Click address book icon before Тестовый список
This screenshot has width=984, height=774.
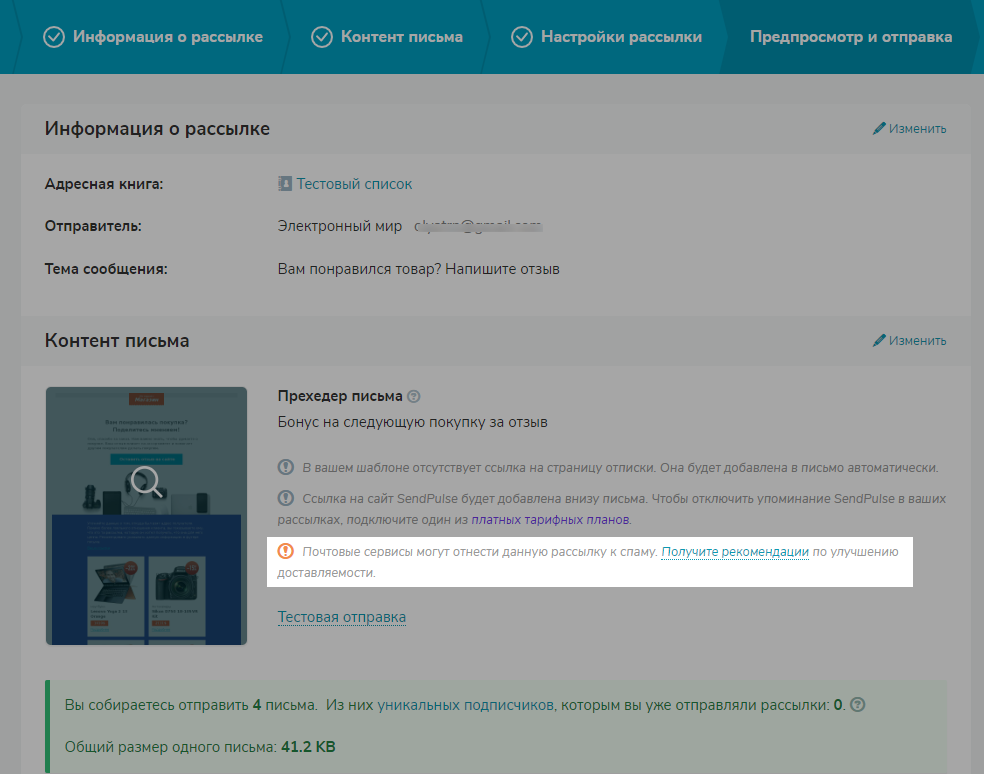pos(285,184)
